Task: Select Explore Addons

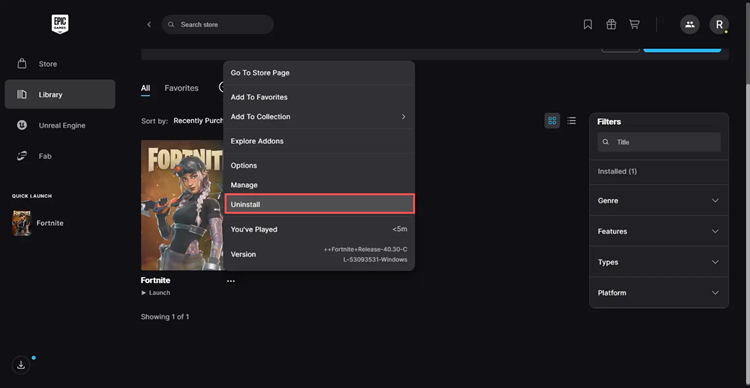Action: pyautogui.click(x=319, y=141)
